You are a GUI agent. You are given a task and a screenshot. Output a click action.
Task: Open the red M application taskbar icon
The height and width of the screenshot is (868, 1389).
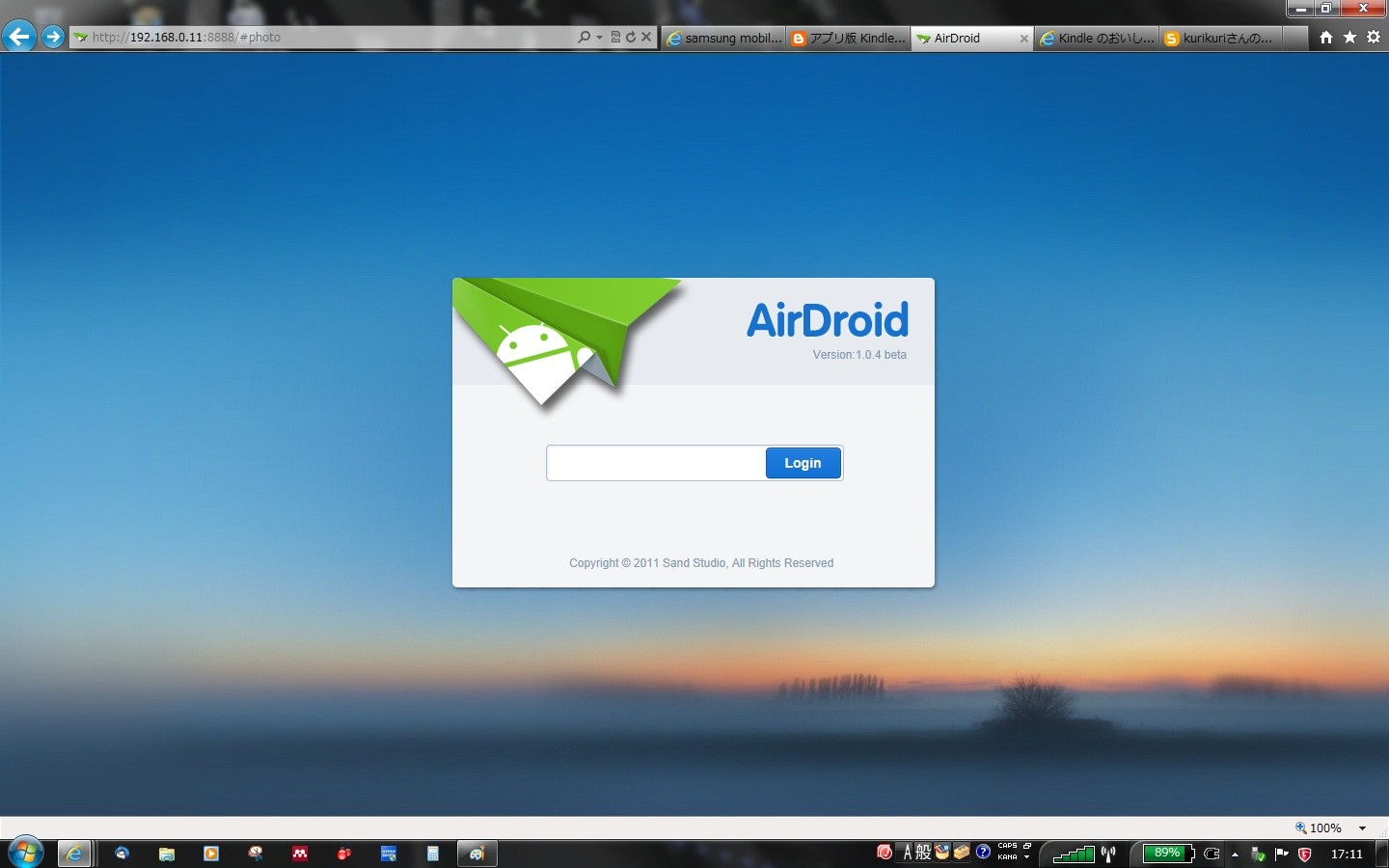click(300, 854)
